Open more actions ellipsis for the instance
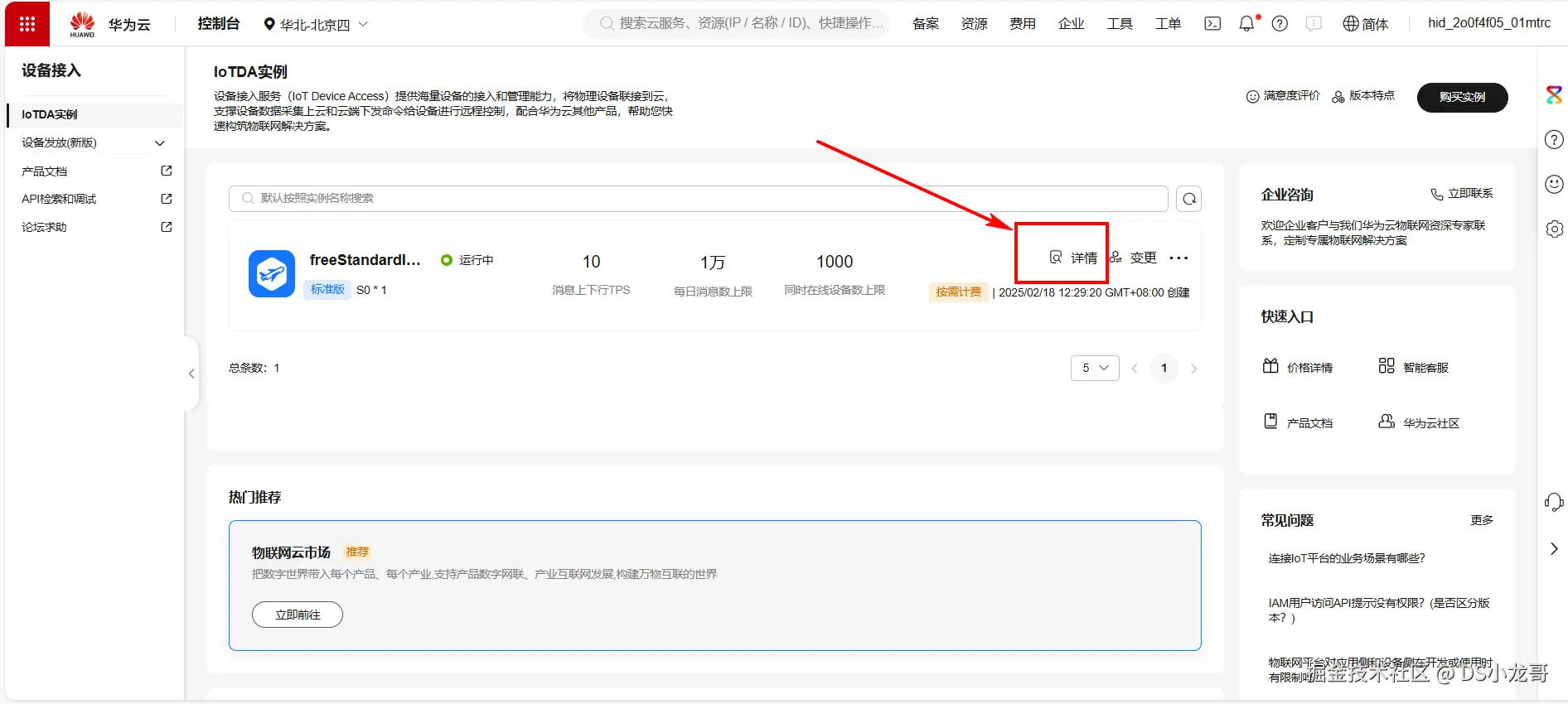The width and height of the screenshot is (1568, 704). coord(1178,258)
